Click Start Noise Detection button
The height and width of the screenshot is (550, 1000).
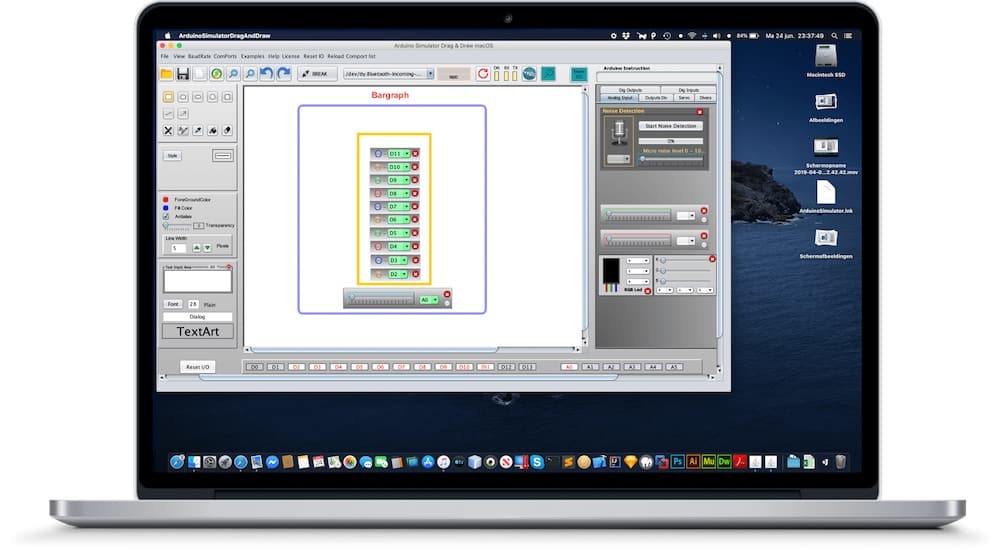[x=670, y=126]
